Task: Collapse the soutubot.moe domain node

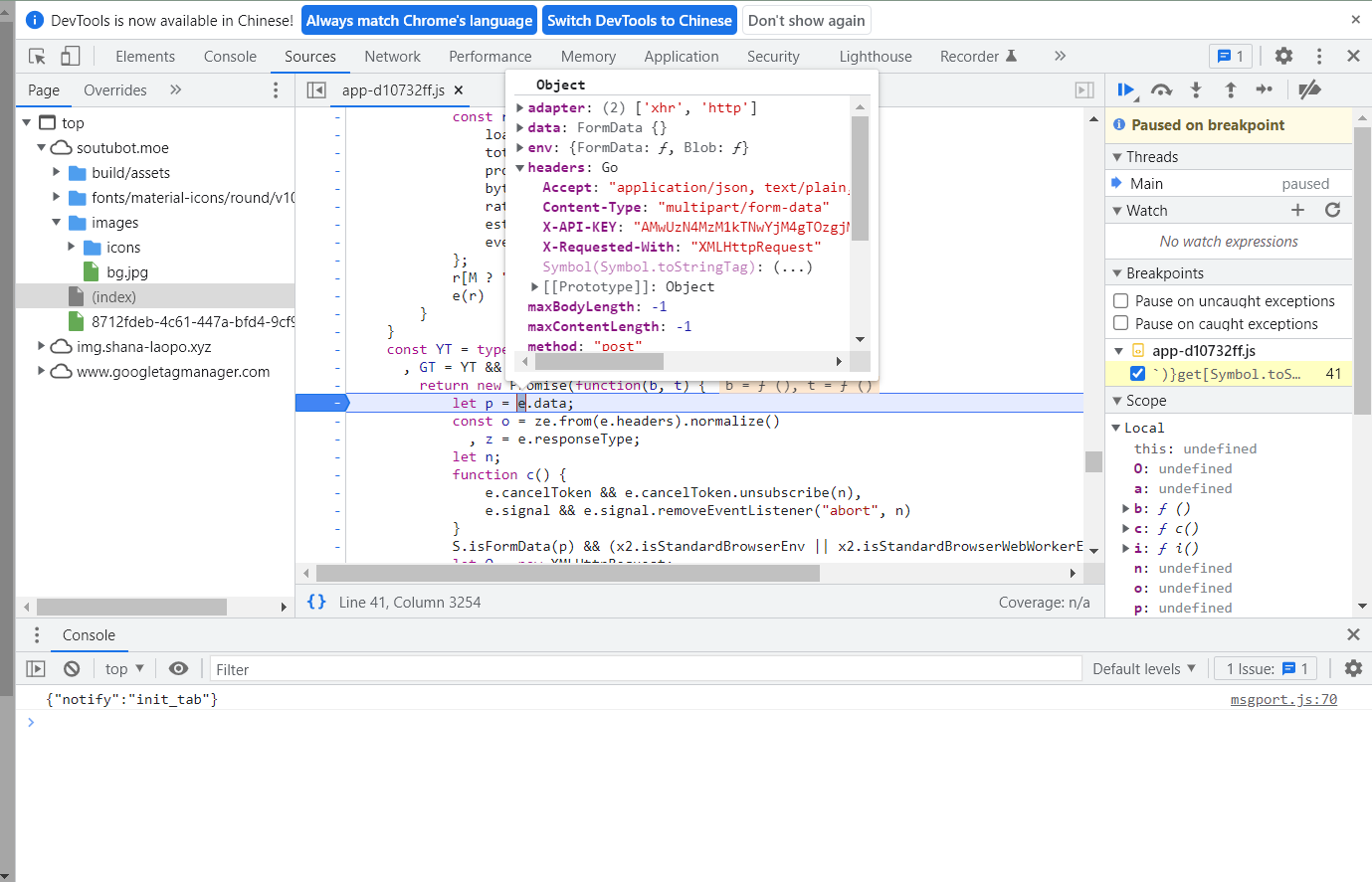Action: click(x=42, y=148)
